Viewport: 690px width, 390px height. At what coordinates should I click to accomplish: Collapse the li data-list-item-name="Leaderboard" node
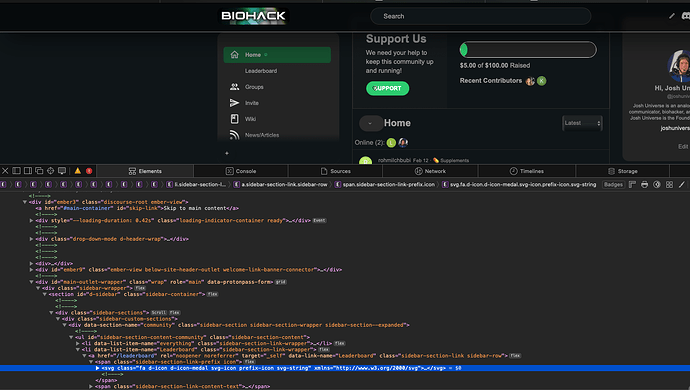pos(77,350)
